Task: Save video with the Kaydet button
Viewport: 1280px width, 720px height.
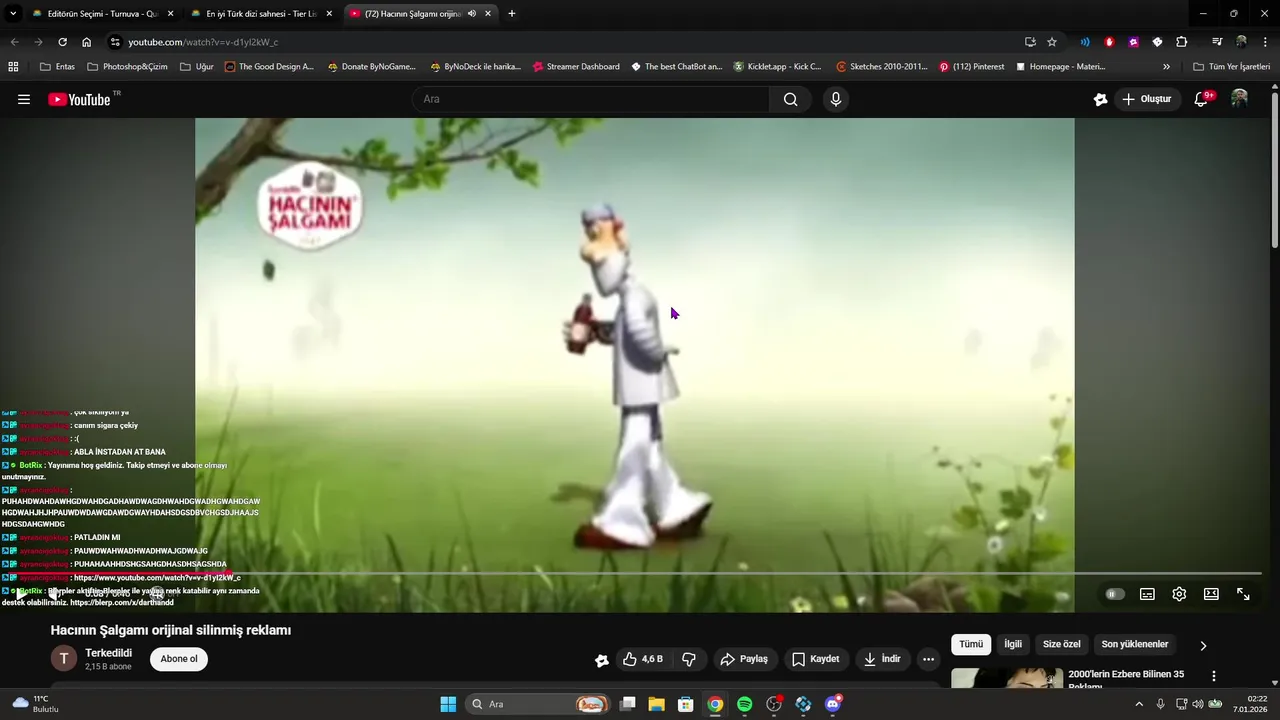Action: [816, 659]
